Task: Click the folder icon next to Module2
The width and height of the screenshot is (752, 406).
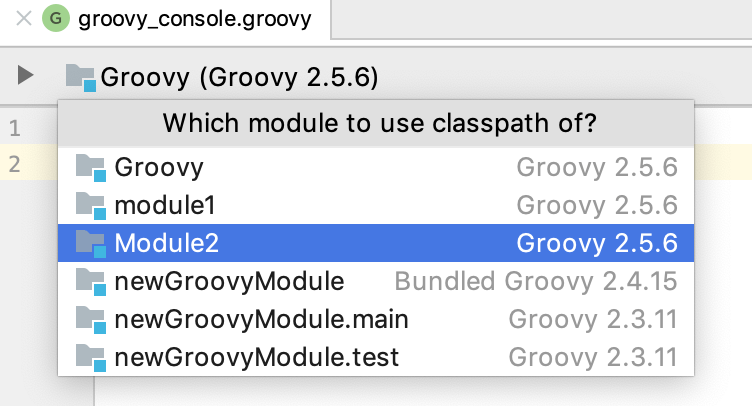Action: click(92, 244)
